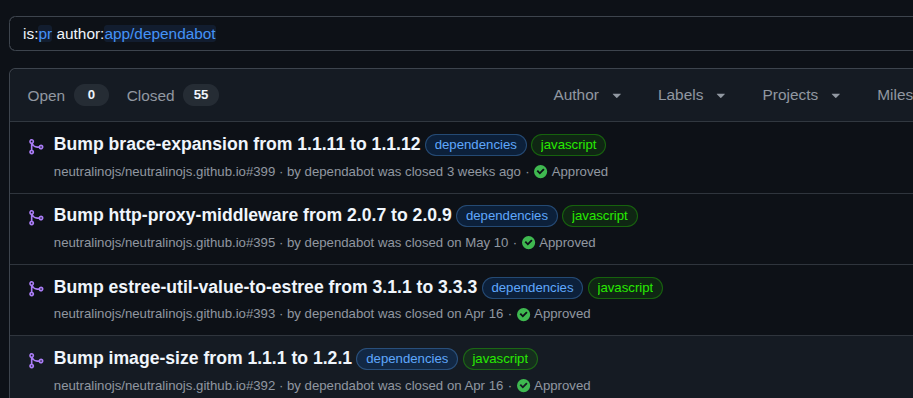Click merged PR icon for http-proxy-middleware row
This screenshot has height=398, width=913.
pos(36,218)
